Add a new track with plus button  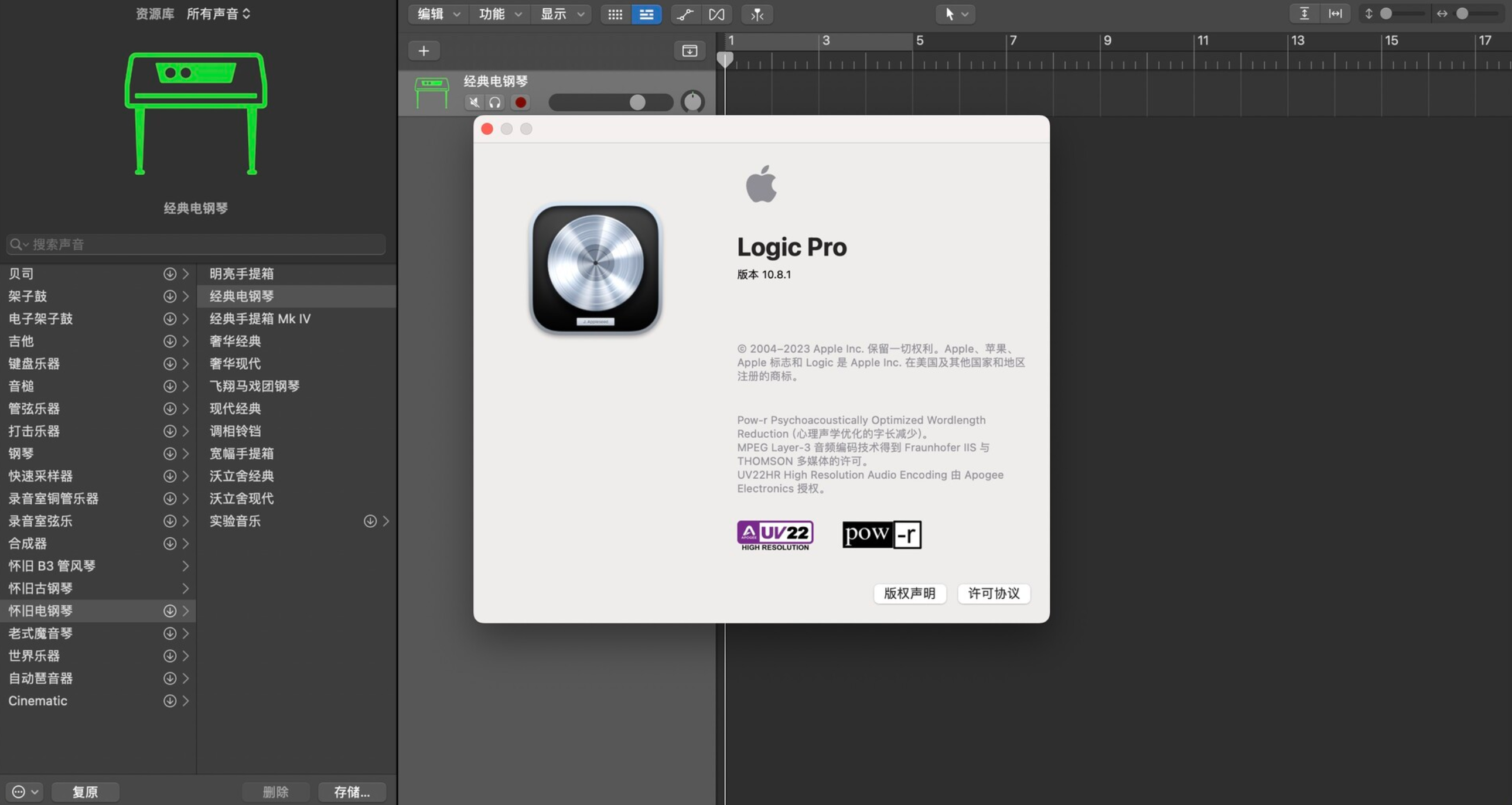coord(424,51)
